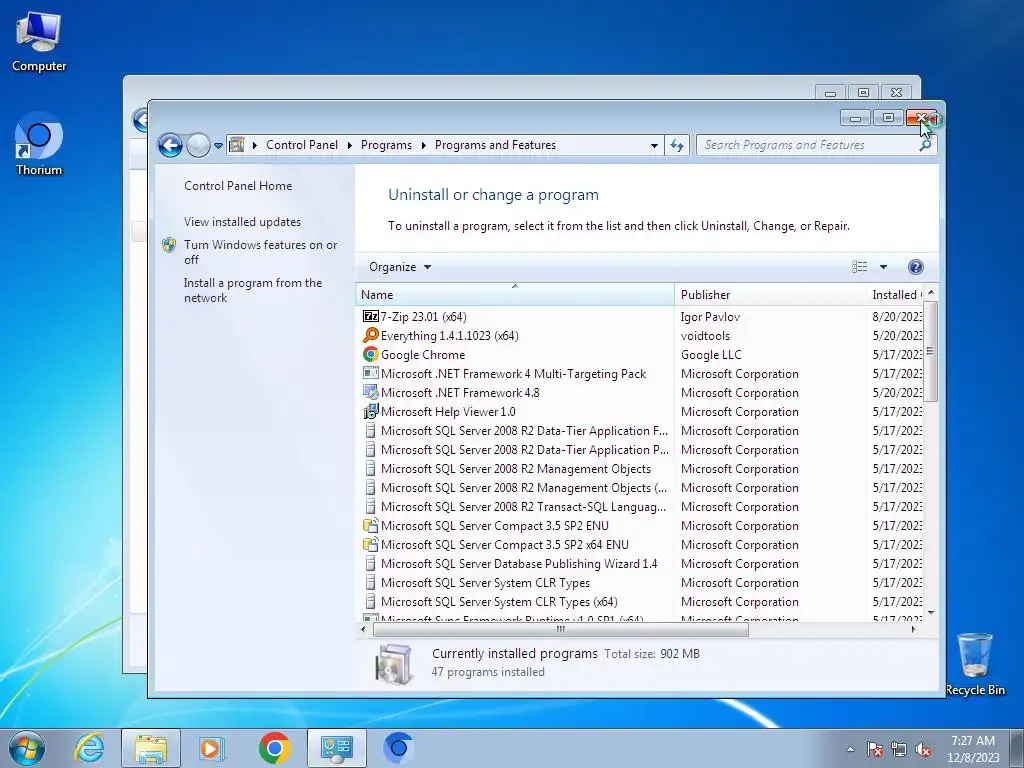Open the recent pages dropdown arrow beside Forward

[218, 146]
